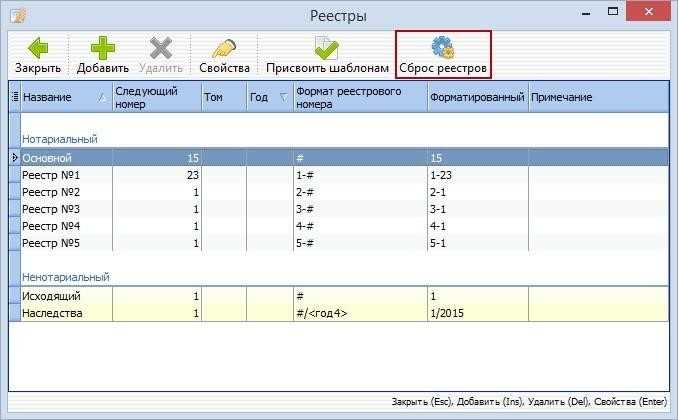This screenshot has height=420, width=678.
Task: Select the Наследства registry row
Action: (x=345, y=313)
